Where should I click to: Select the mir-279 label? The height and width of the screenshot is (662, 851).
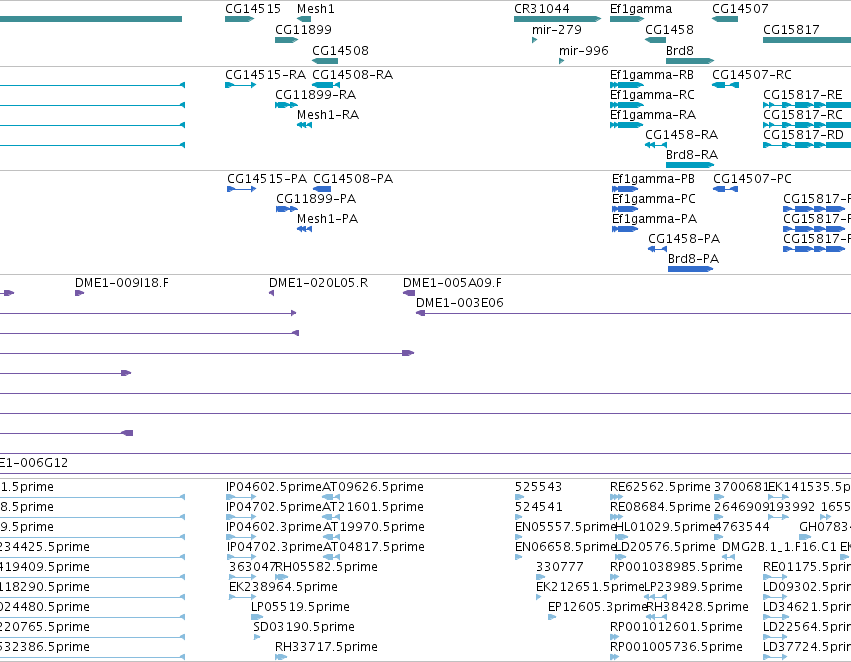tap(557, 29)
